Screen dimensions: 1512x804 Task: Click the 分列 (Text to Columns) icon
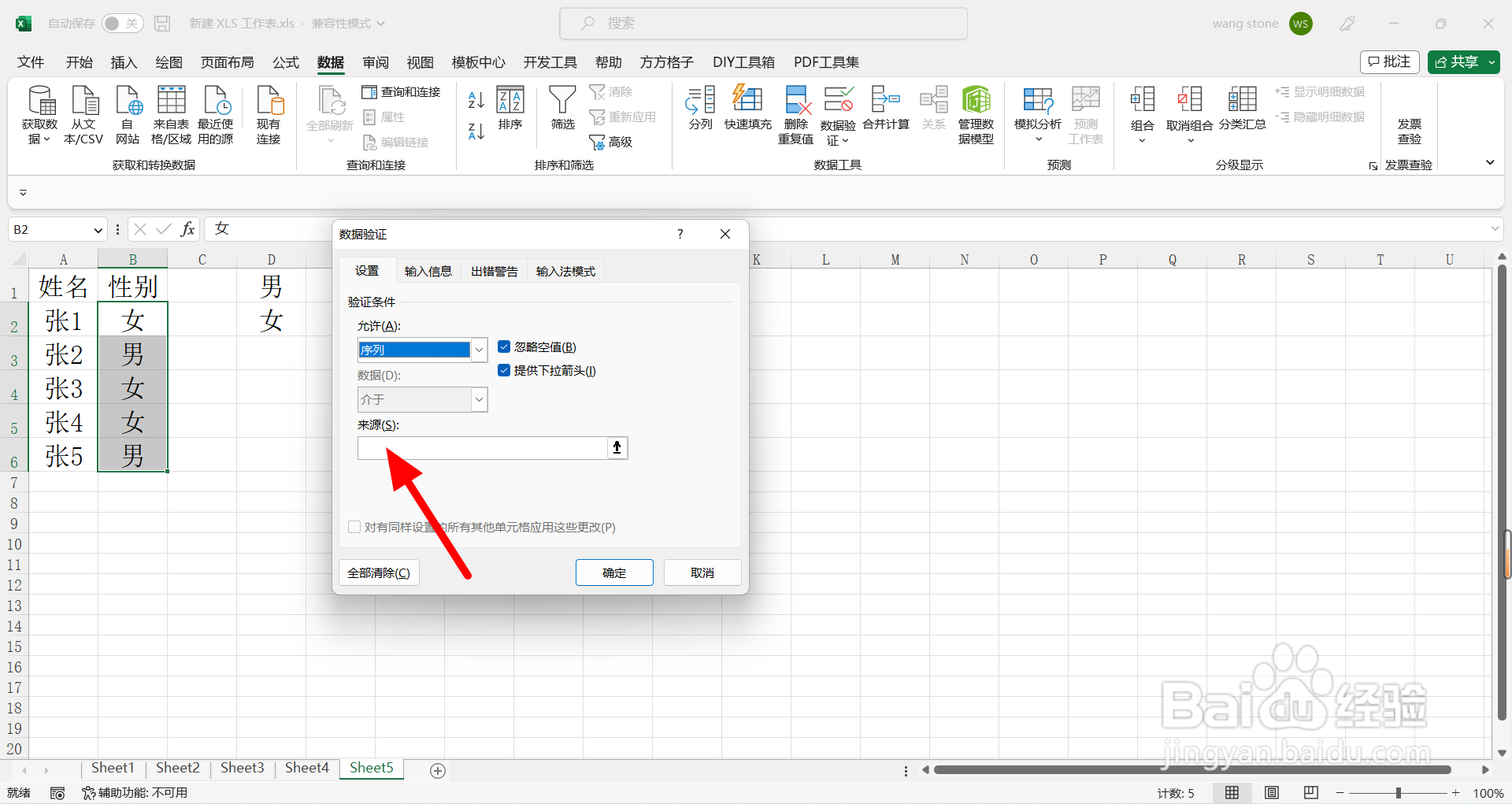[x=700, y=108]
